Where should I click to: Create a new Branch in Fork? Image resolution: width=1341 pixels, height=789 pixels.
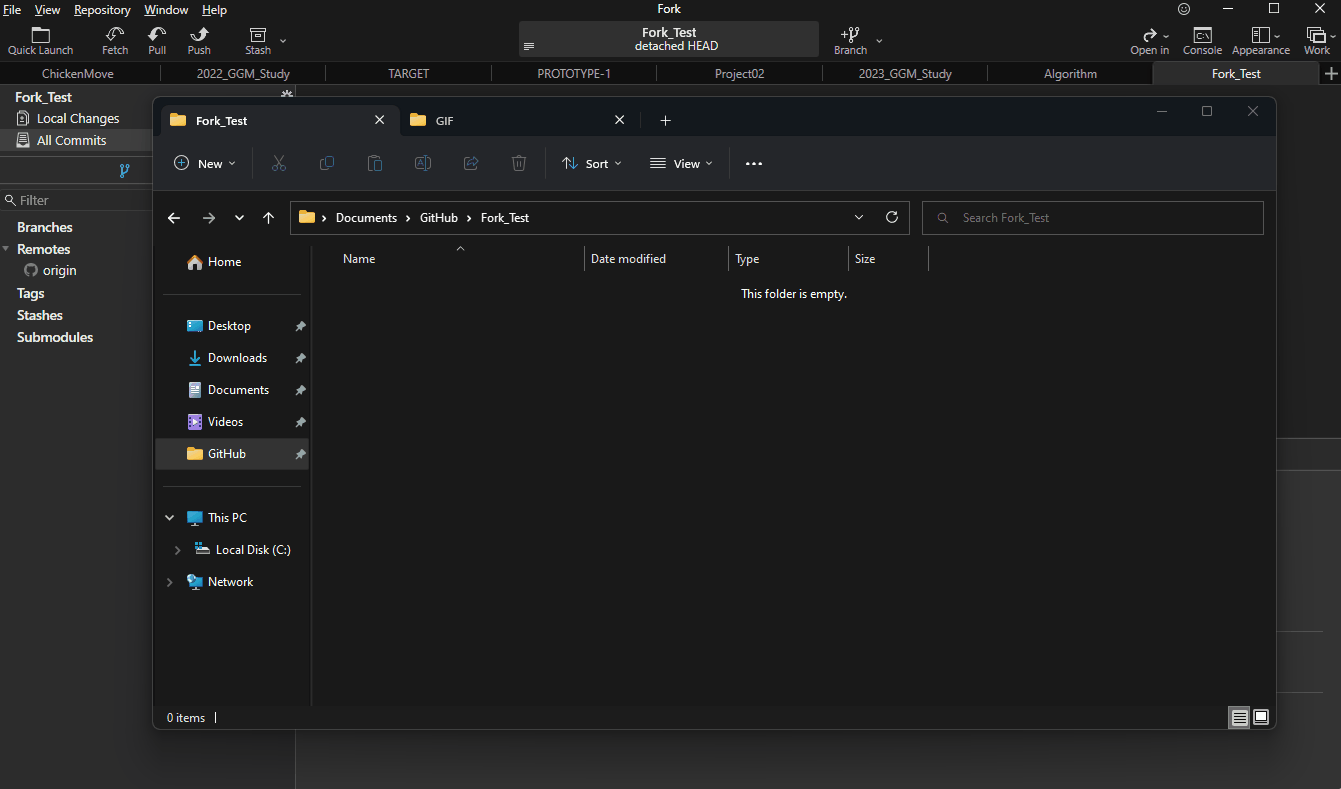click(850, 41)
